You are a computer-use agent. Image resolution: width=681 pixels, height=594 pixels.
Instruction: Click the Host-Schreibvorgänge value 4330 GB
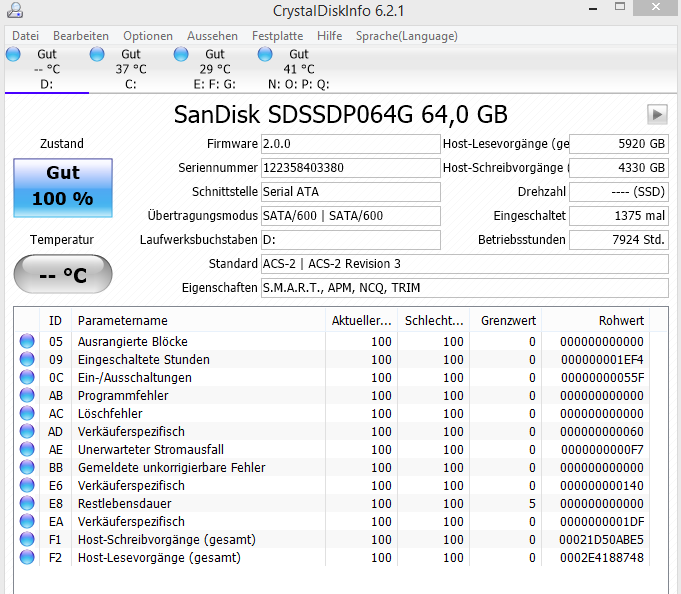(x=619, y=168)
